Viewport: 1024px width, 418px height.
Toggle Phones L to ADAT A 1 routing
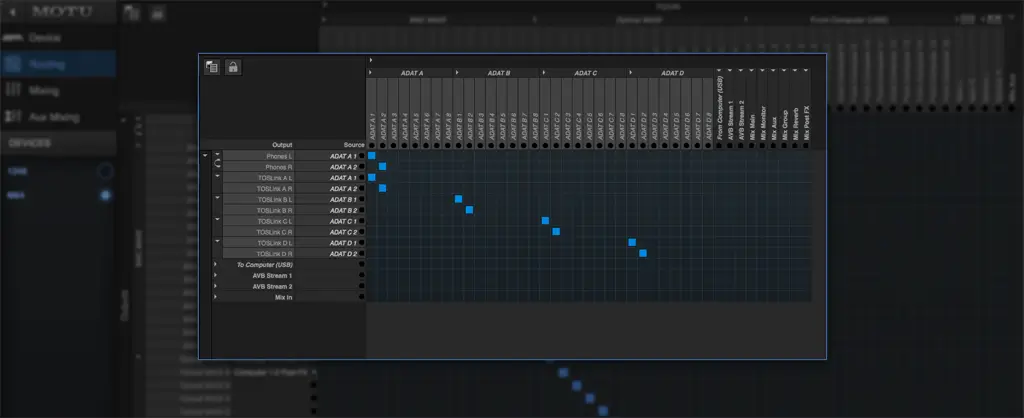pyautogui.click(x=371, y=156)
